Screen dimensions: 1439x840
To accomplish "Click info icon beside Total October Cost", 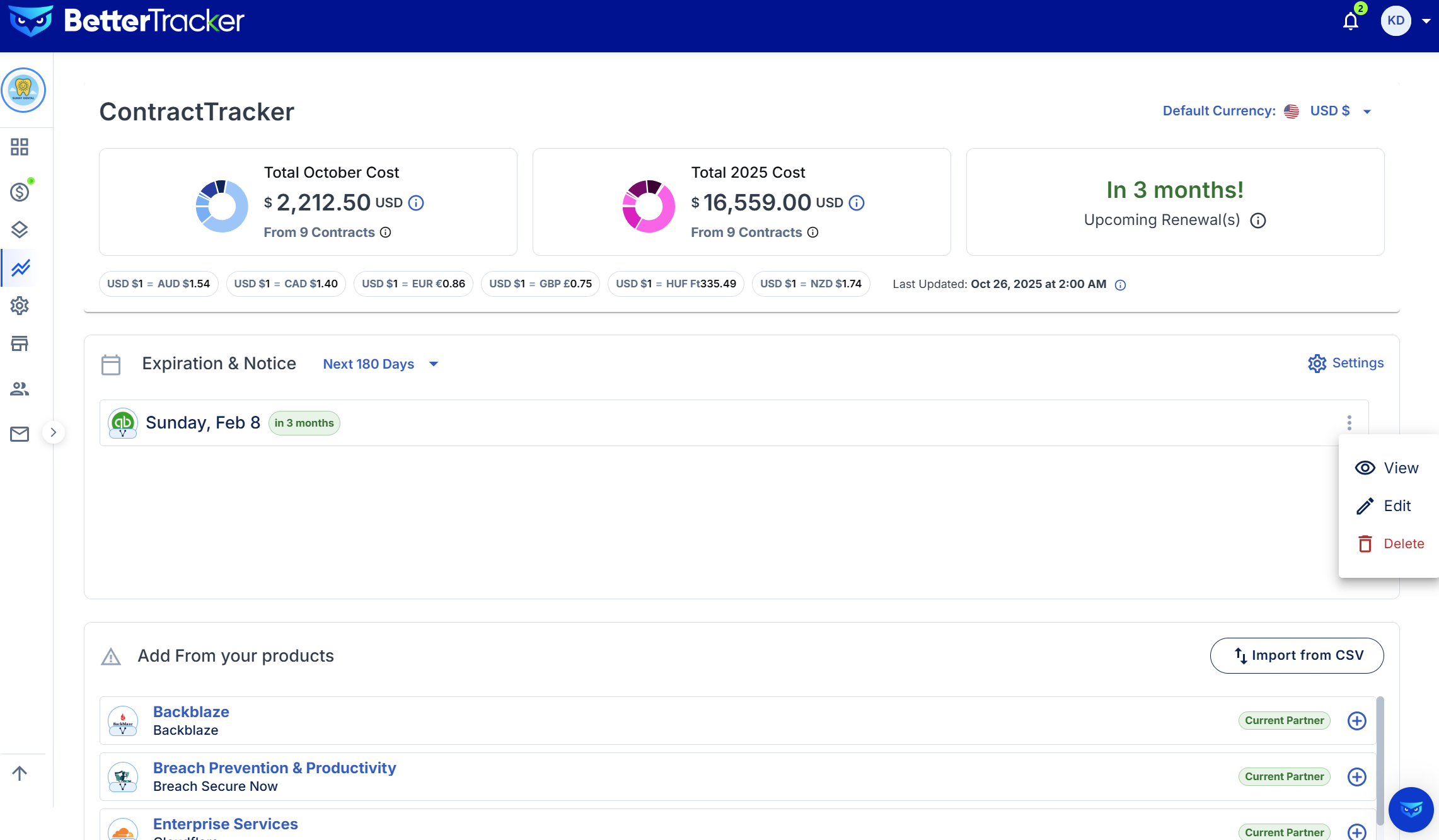I will tap(416, 203).
